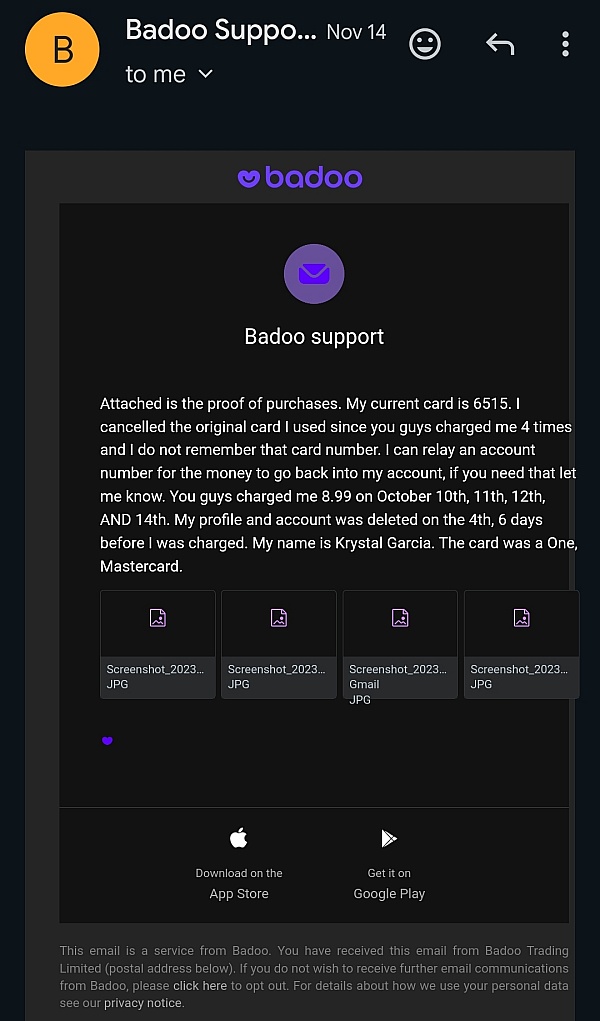Open the first Screenshot_2023 JPG attachment
The image size is (600, 1021).
(157, 644)
